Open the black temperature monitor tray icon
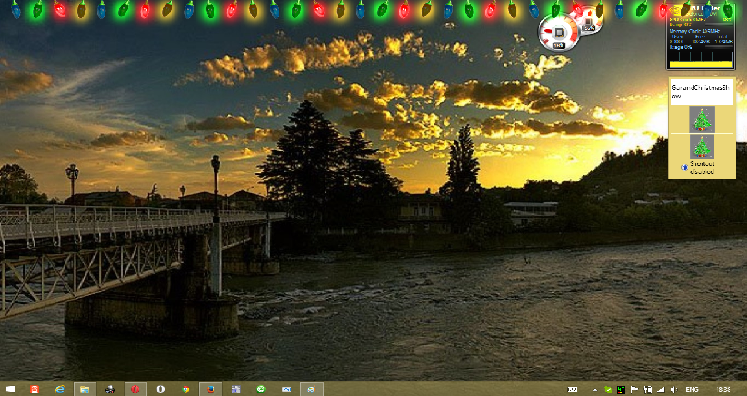747x396 pixels. pyautogui.click(x=621, y=389)
